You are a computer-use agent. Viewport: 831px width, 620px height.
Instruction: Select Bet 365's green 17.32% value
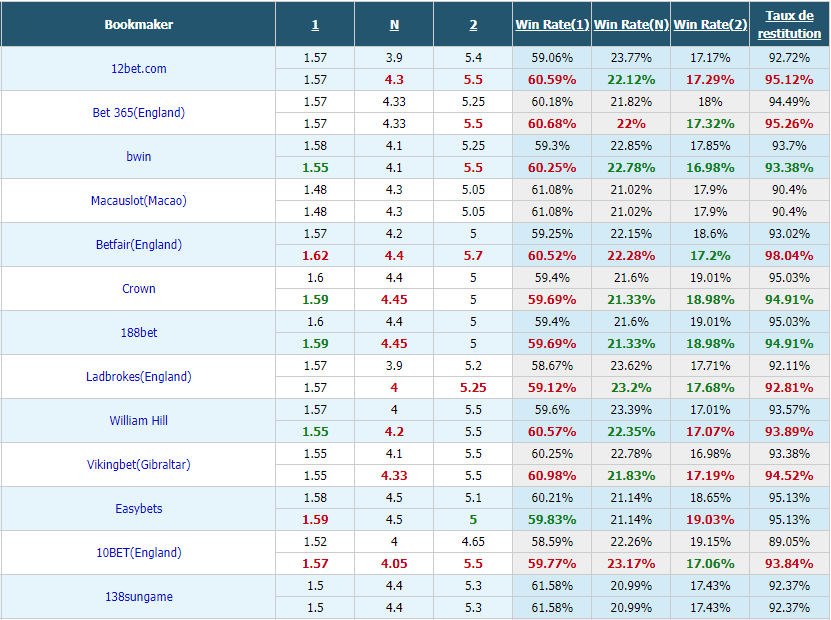(x=710, y=123)
